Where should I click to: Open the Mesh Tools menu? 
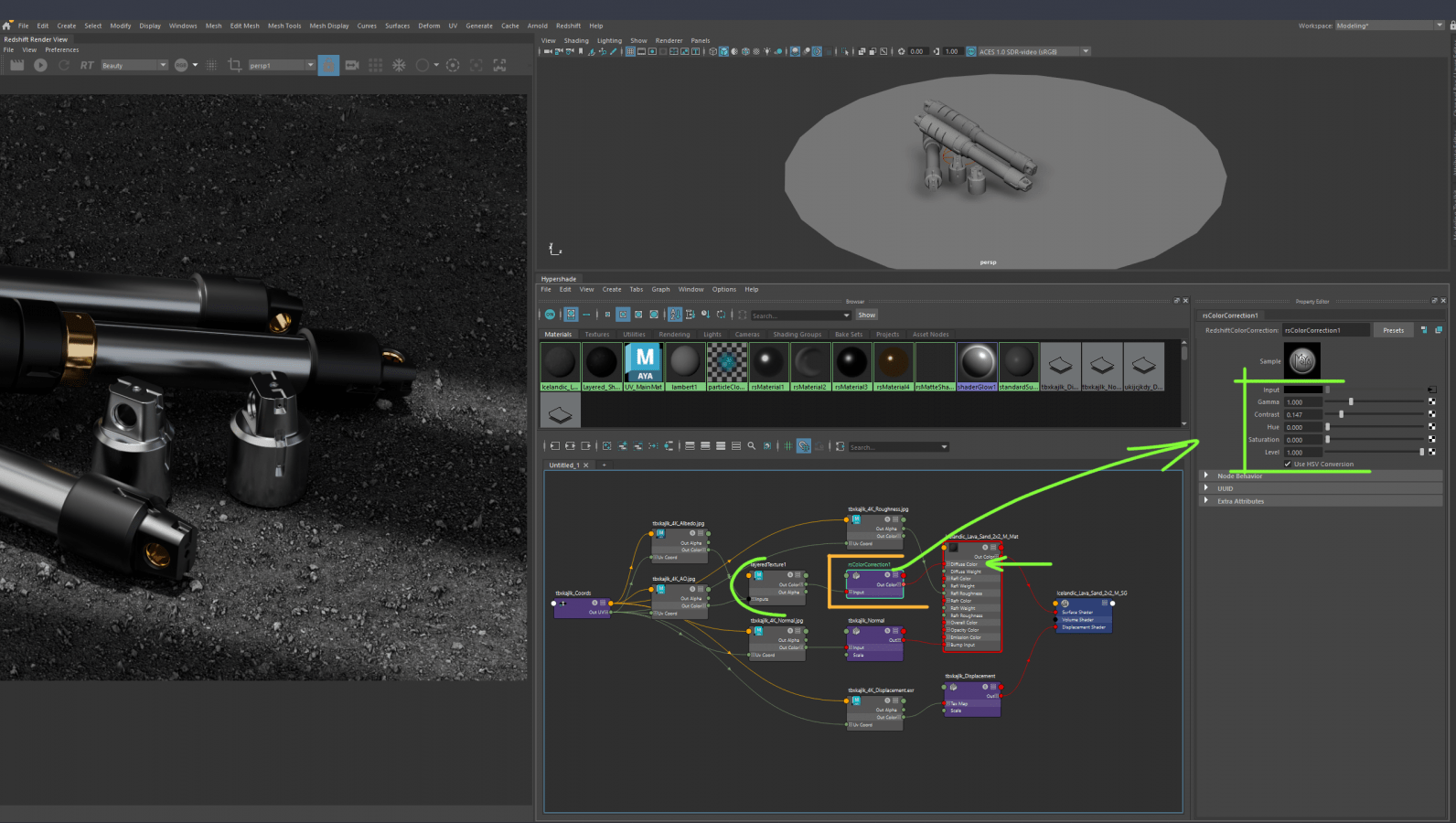coord(284,26)
